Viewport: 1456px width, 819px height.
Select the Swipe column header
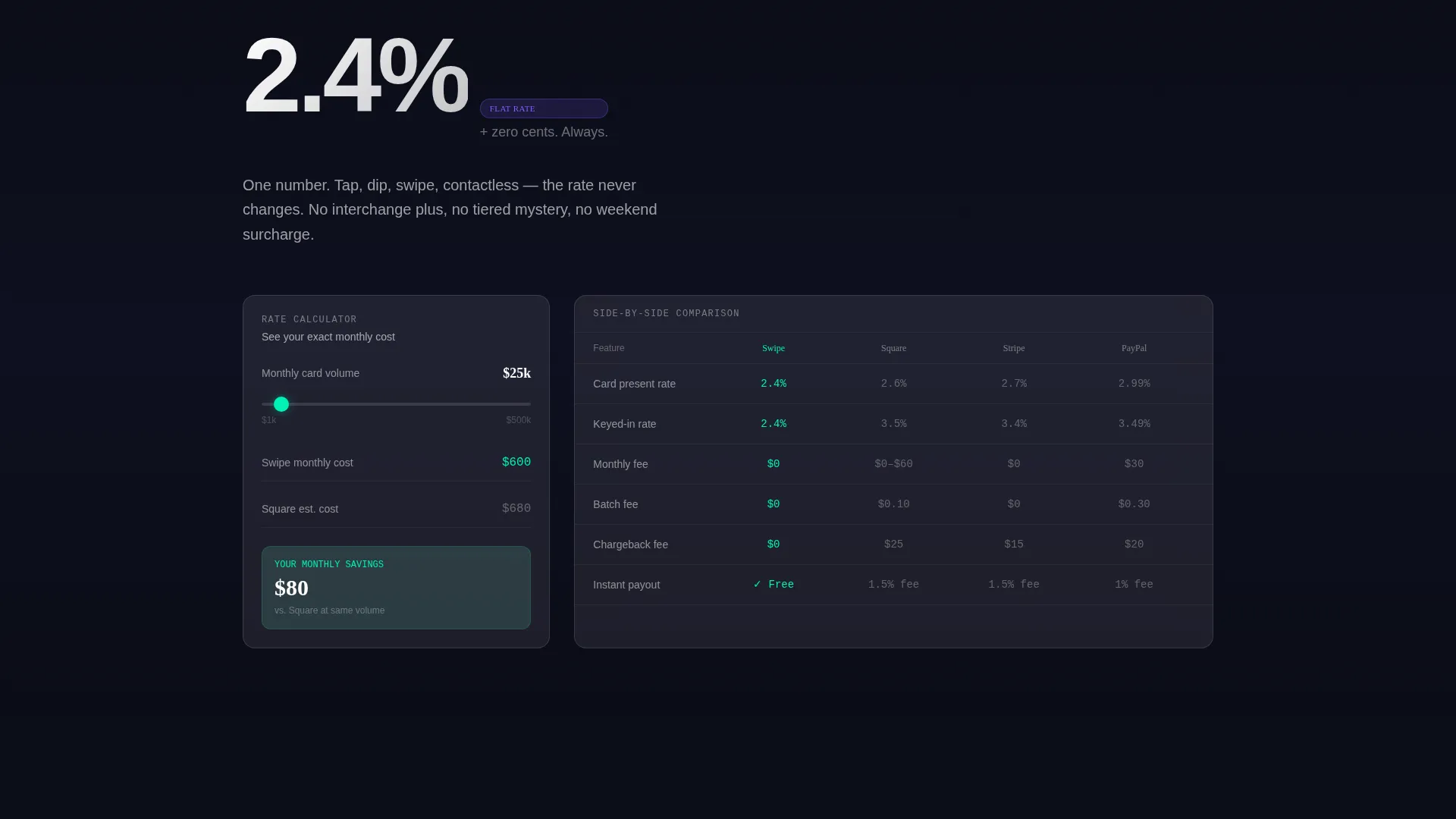click(773, 348)
